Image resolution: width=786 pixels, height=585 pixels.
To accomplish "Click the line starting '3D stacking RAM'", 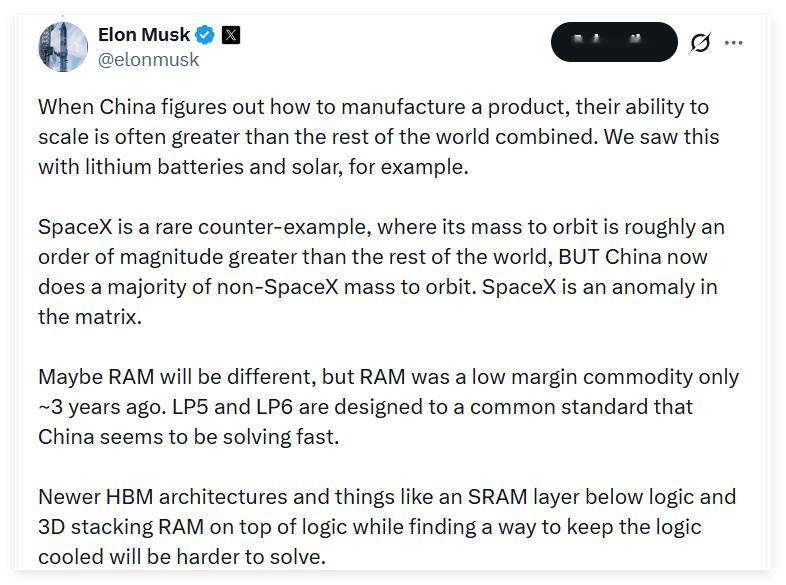I will pyautogui.click(x=369, y=527).
